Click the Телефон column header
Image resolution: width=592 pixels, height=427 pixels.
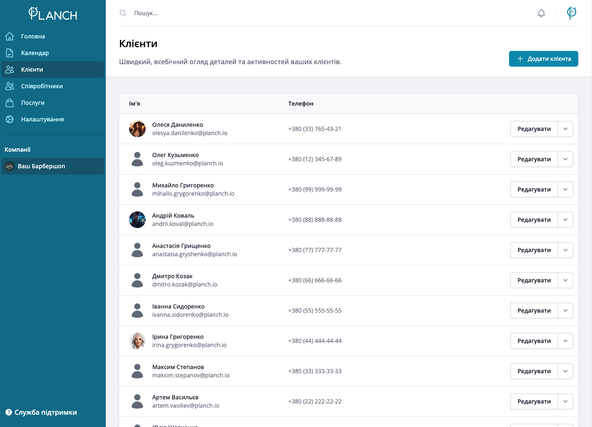301,103
